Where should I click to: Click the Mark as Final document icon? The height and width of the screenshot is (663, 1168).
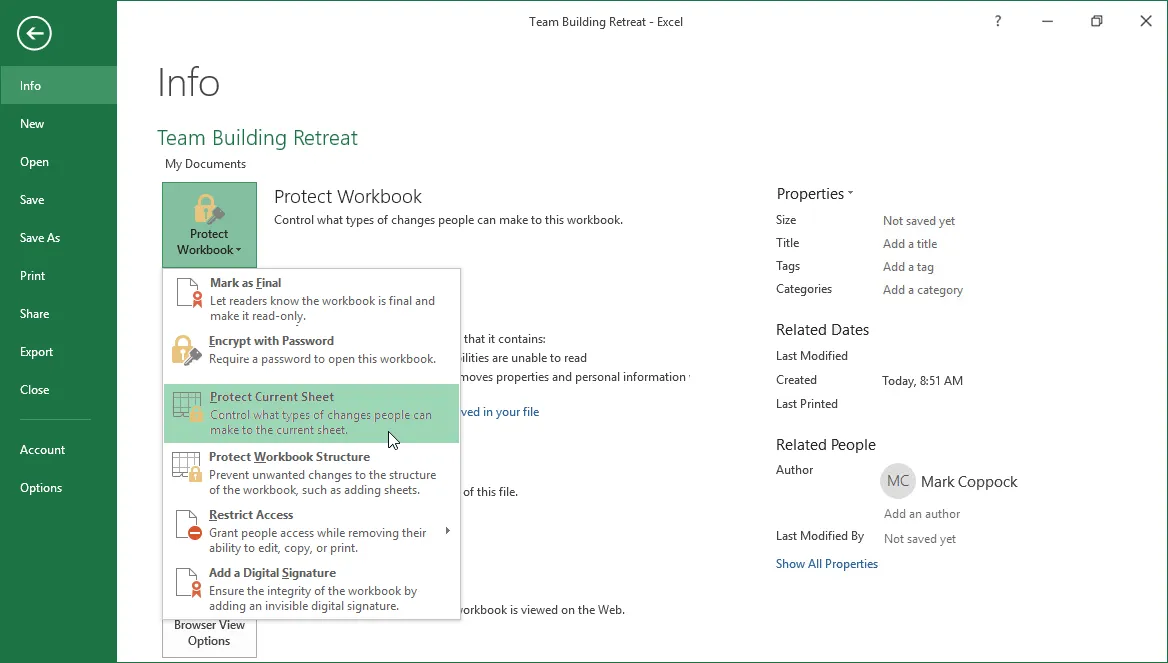pyautogui.click(x=188, y=292)
